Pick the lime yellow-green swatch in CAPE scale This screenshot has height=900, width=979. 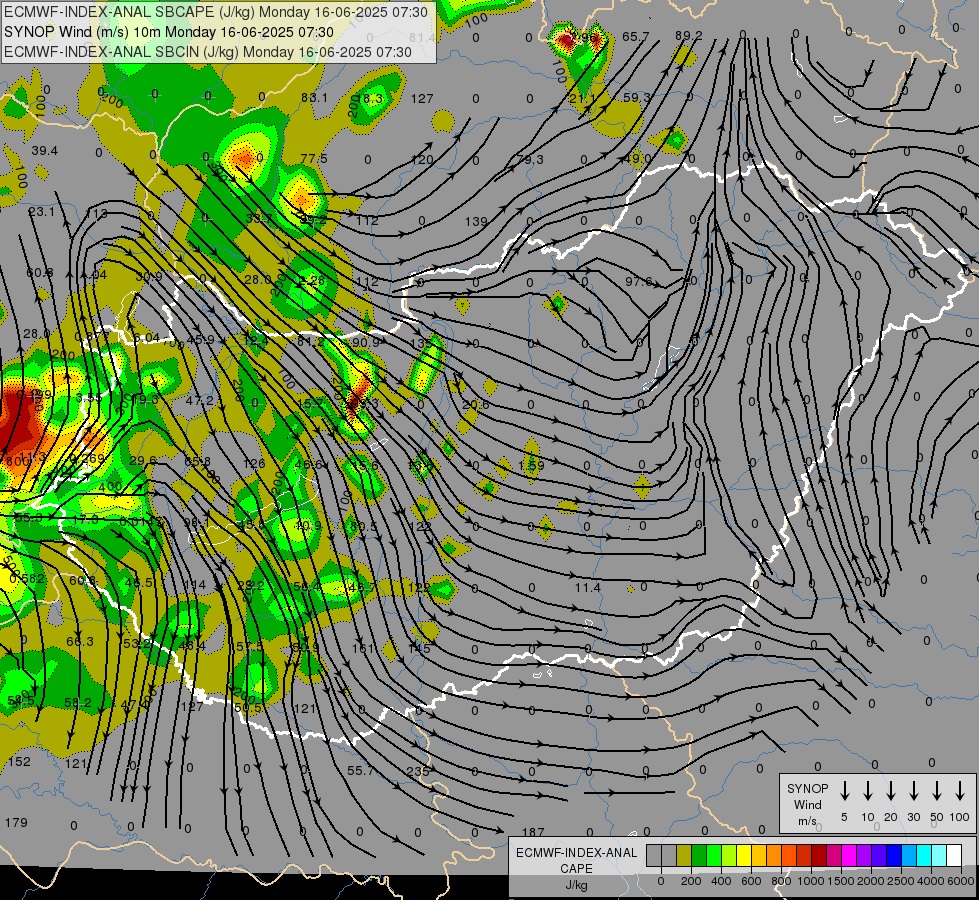click(729, 855)
